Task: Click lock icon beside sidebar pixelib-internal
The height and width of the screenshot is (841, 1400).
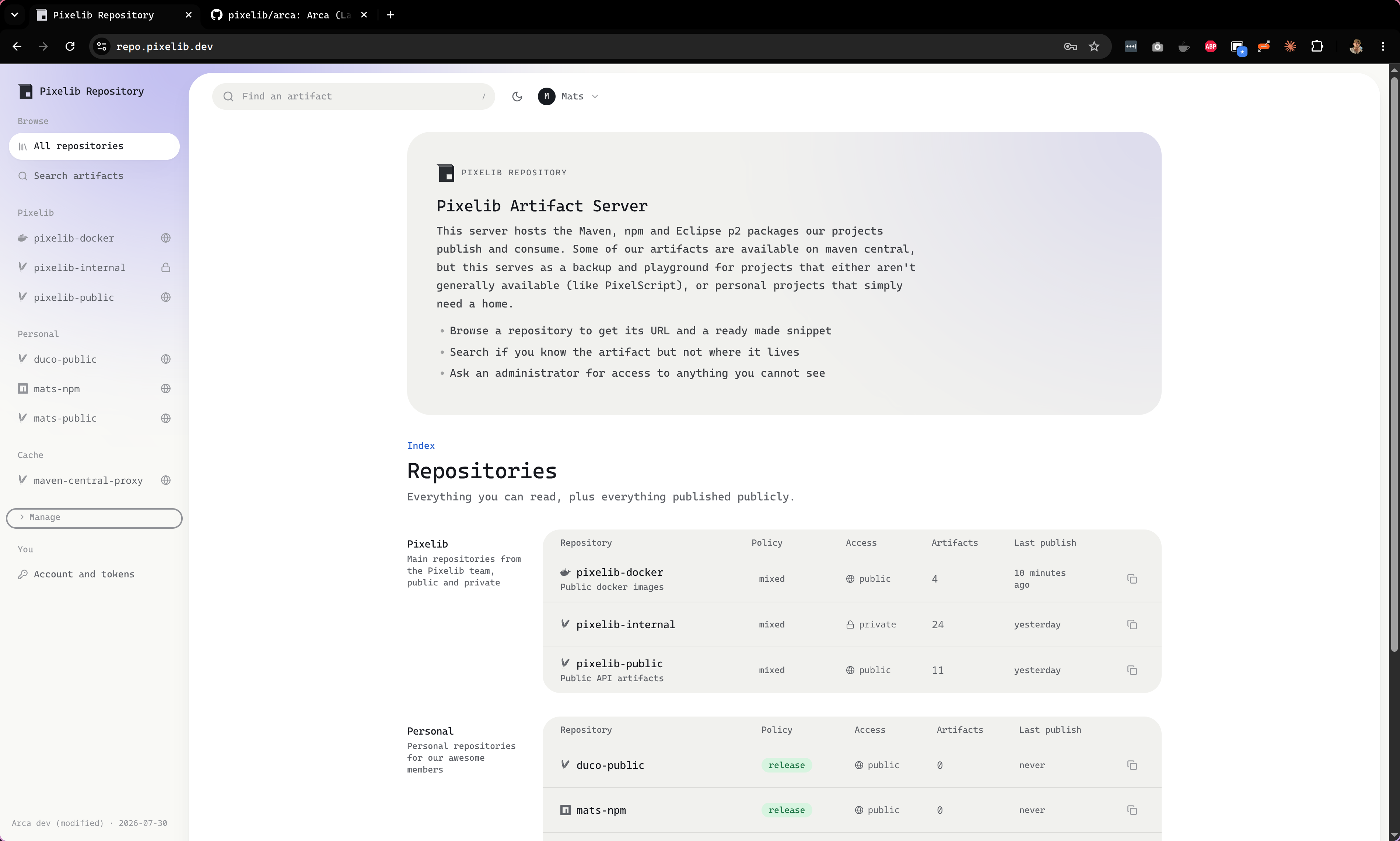Action: point(165,268)
